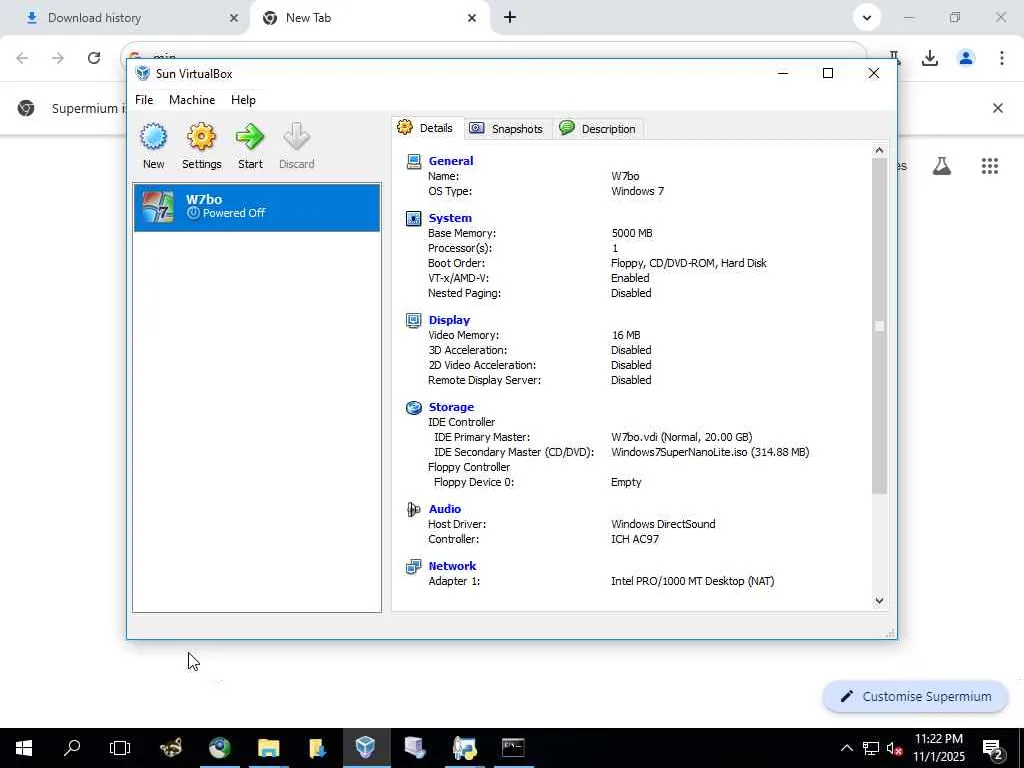
Task: Click the Network section icon
Action: (413, 566)
